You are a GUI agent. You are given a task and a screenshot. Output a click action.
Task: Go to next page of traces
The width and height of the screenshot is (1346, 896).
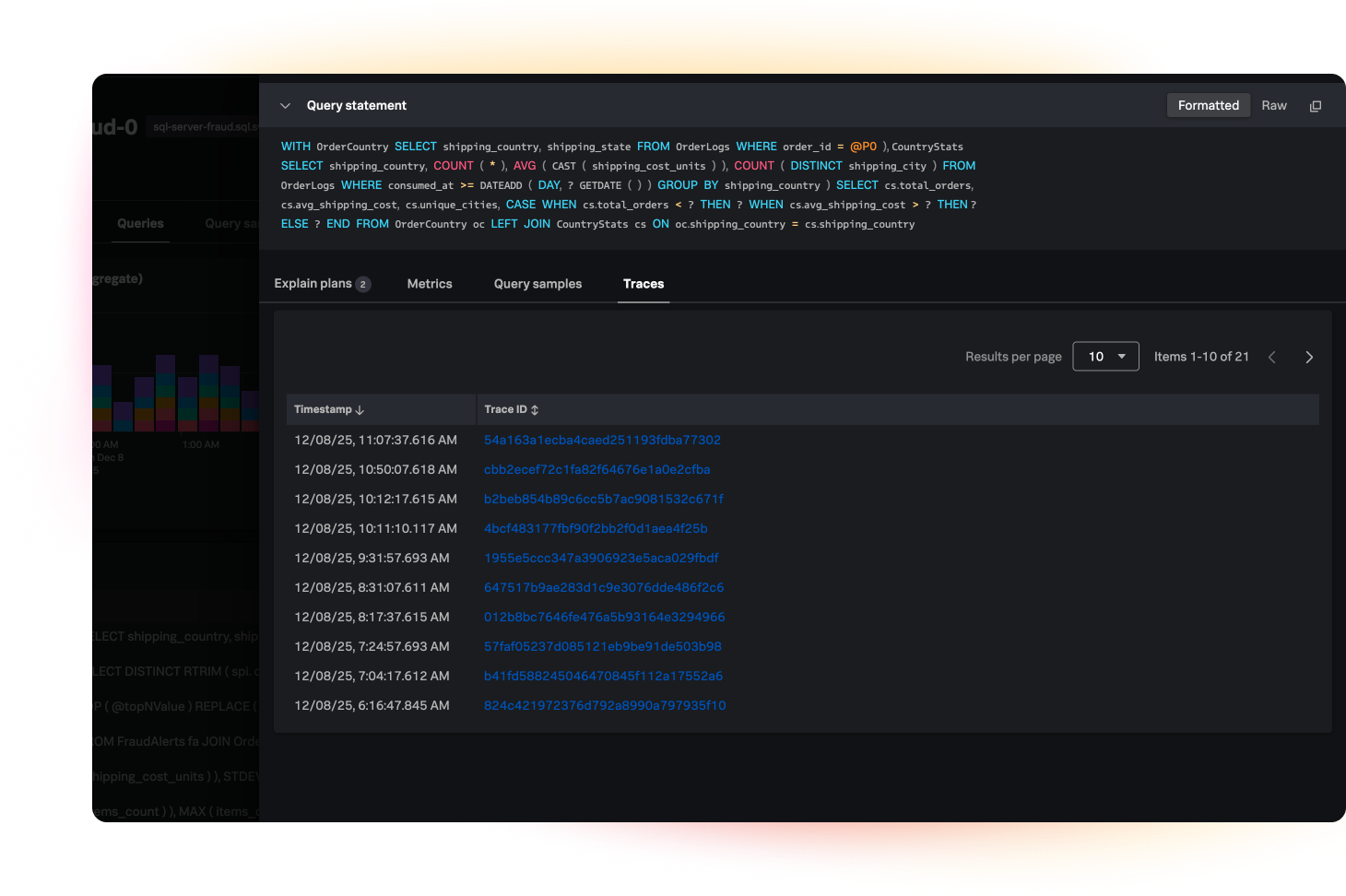point(1308,357)
